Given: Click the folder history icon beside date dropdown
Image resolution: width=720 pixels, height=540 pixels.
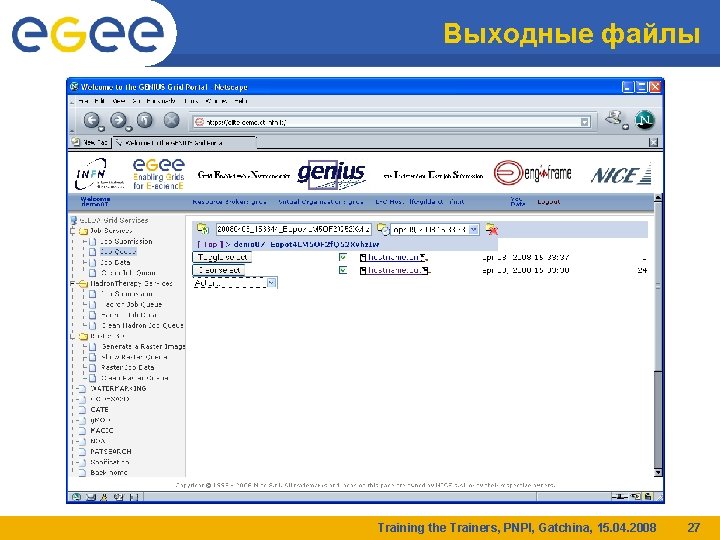Looking at the screenshot, I should 382,228.
